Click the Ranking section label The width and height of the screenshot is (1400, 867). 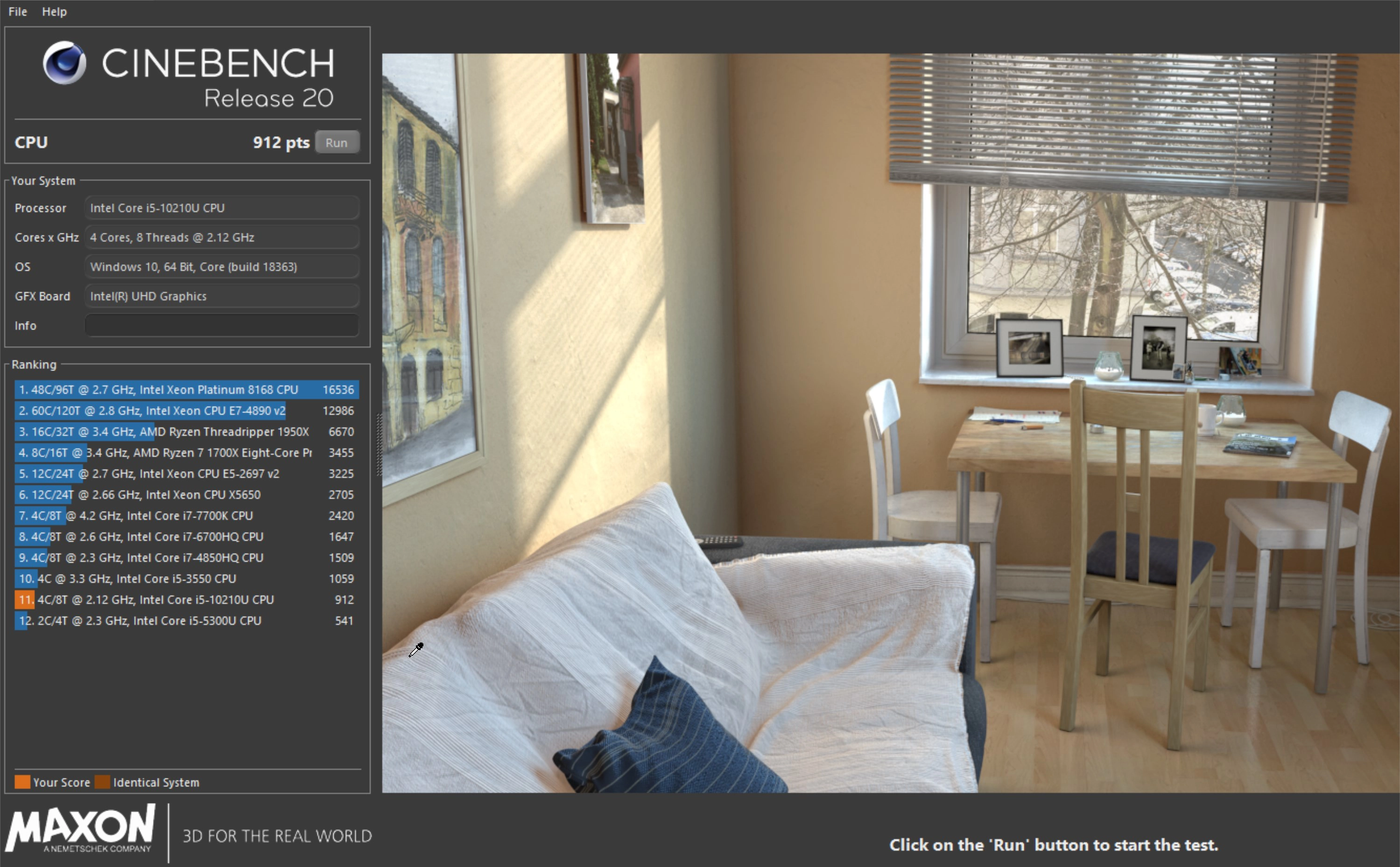pyautogui.click(x=34, y=364)
